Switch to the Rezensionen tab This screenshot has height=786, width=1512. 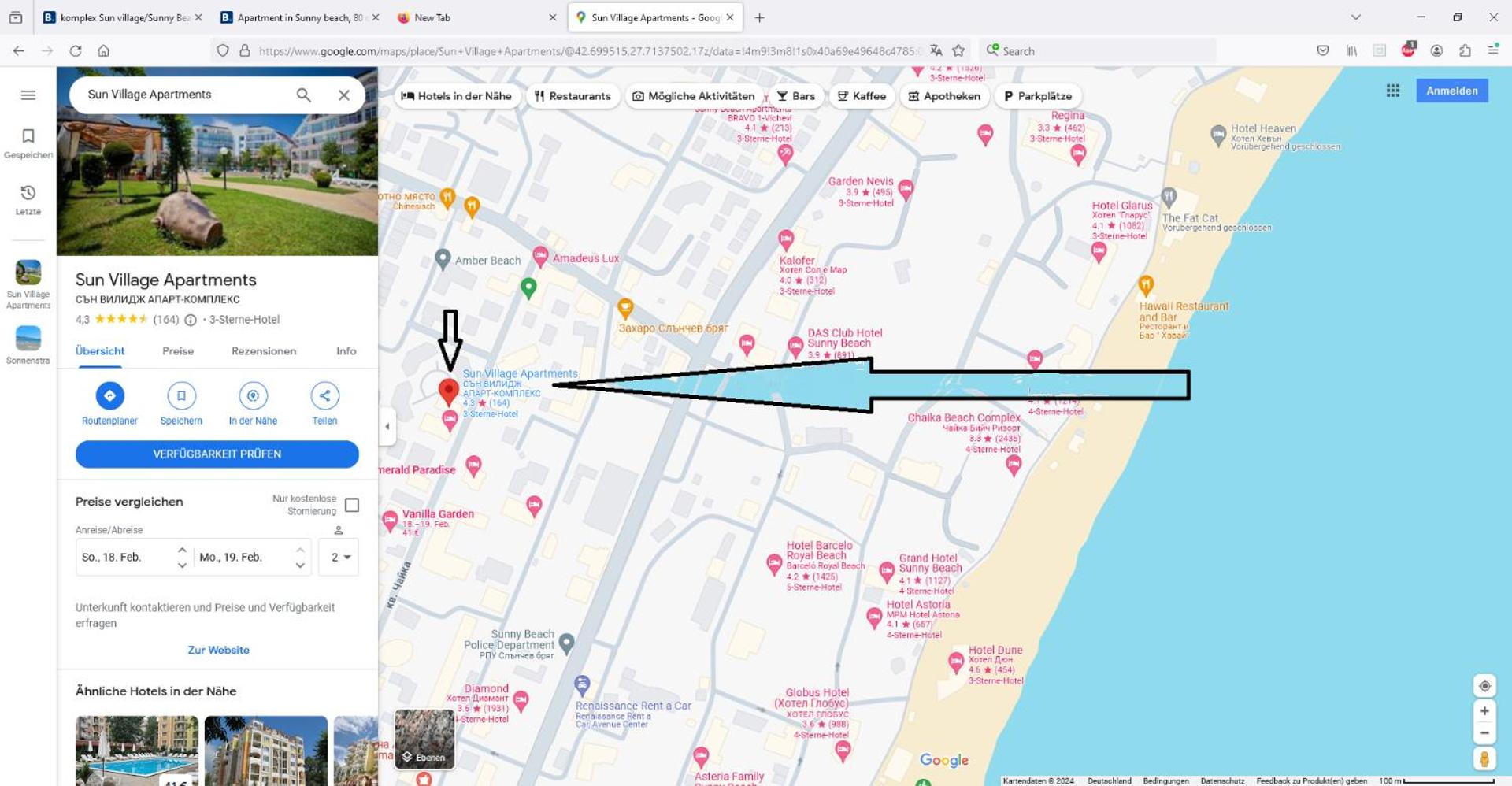[264, 351]
